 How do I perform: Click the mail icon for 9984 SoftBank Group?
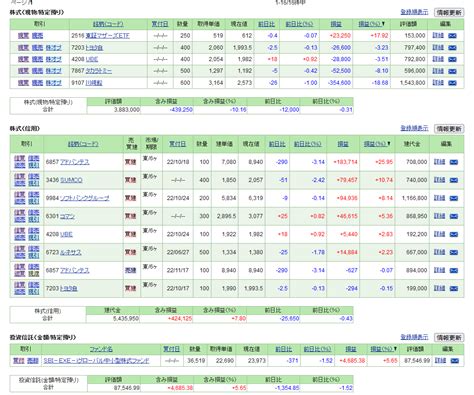454,198
